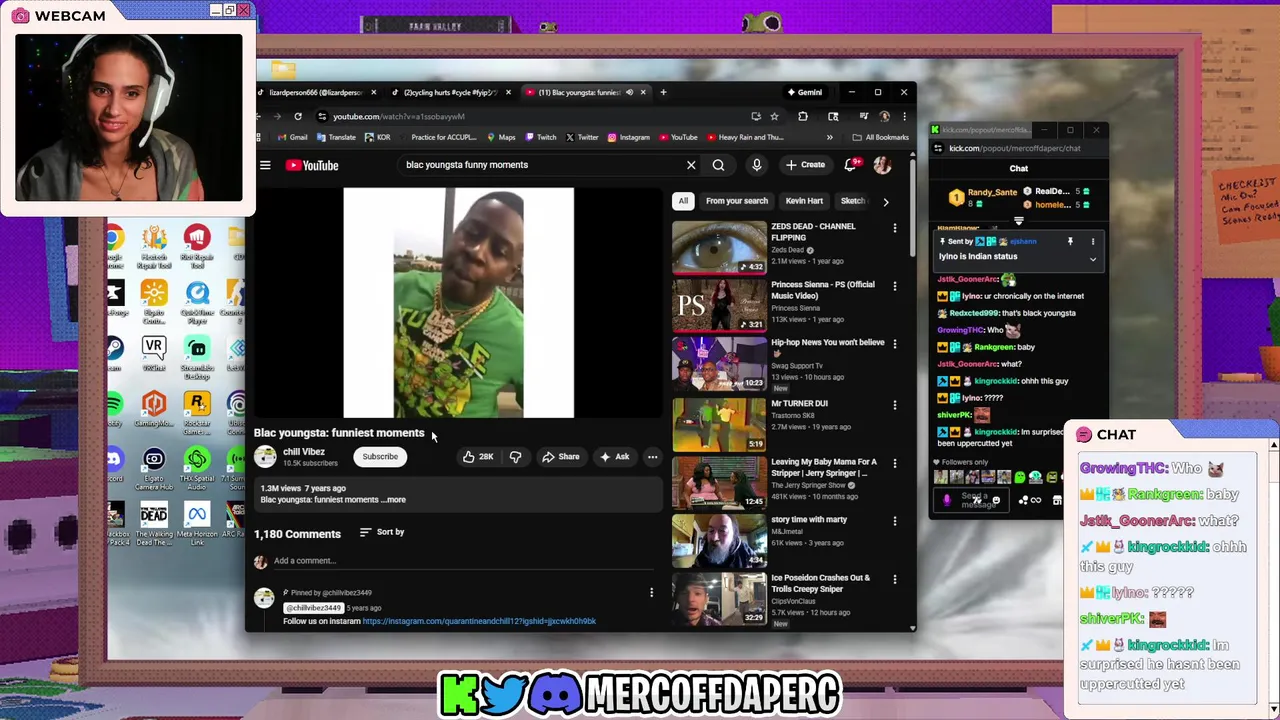The image size is (1280, 720).
Task: Open the more actions ellipsis under the video
Action: pos(652,457)
